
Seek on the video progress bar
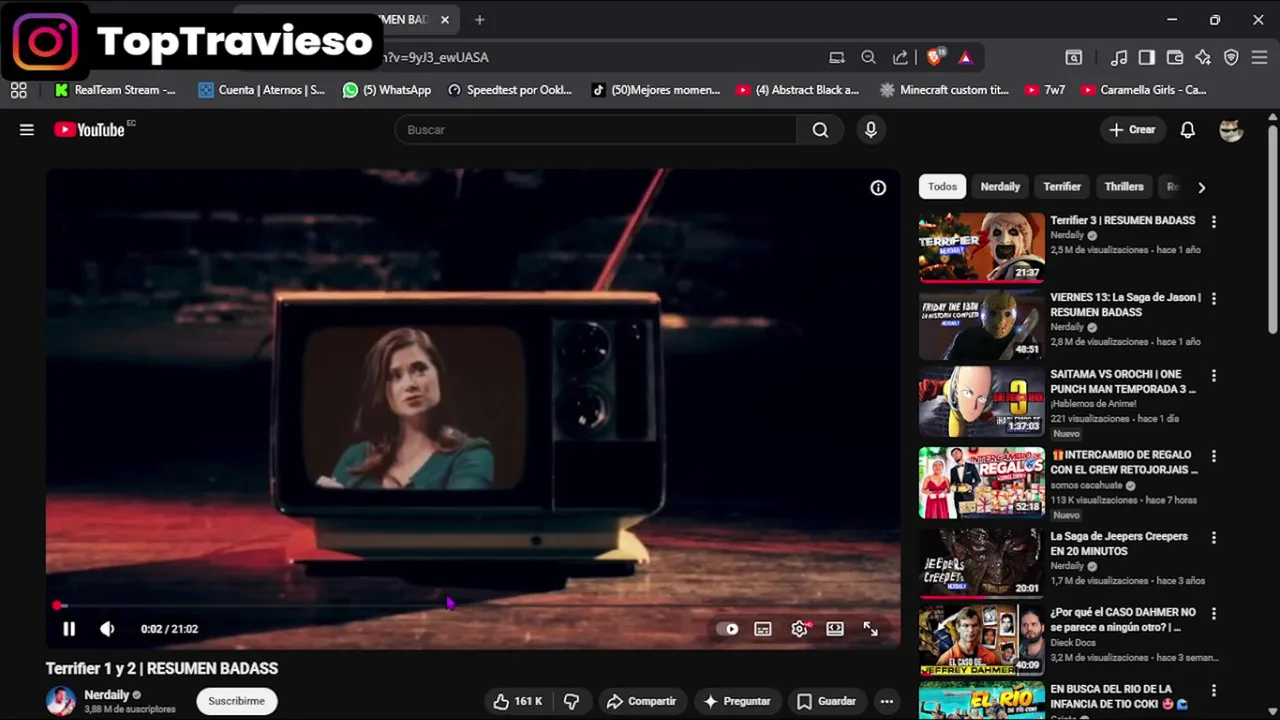pyautogui.click(x=473, y=605)
